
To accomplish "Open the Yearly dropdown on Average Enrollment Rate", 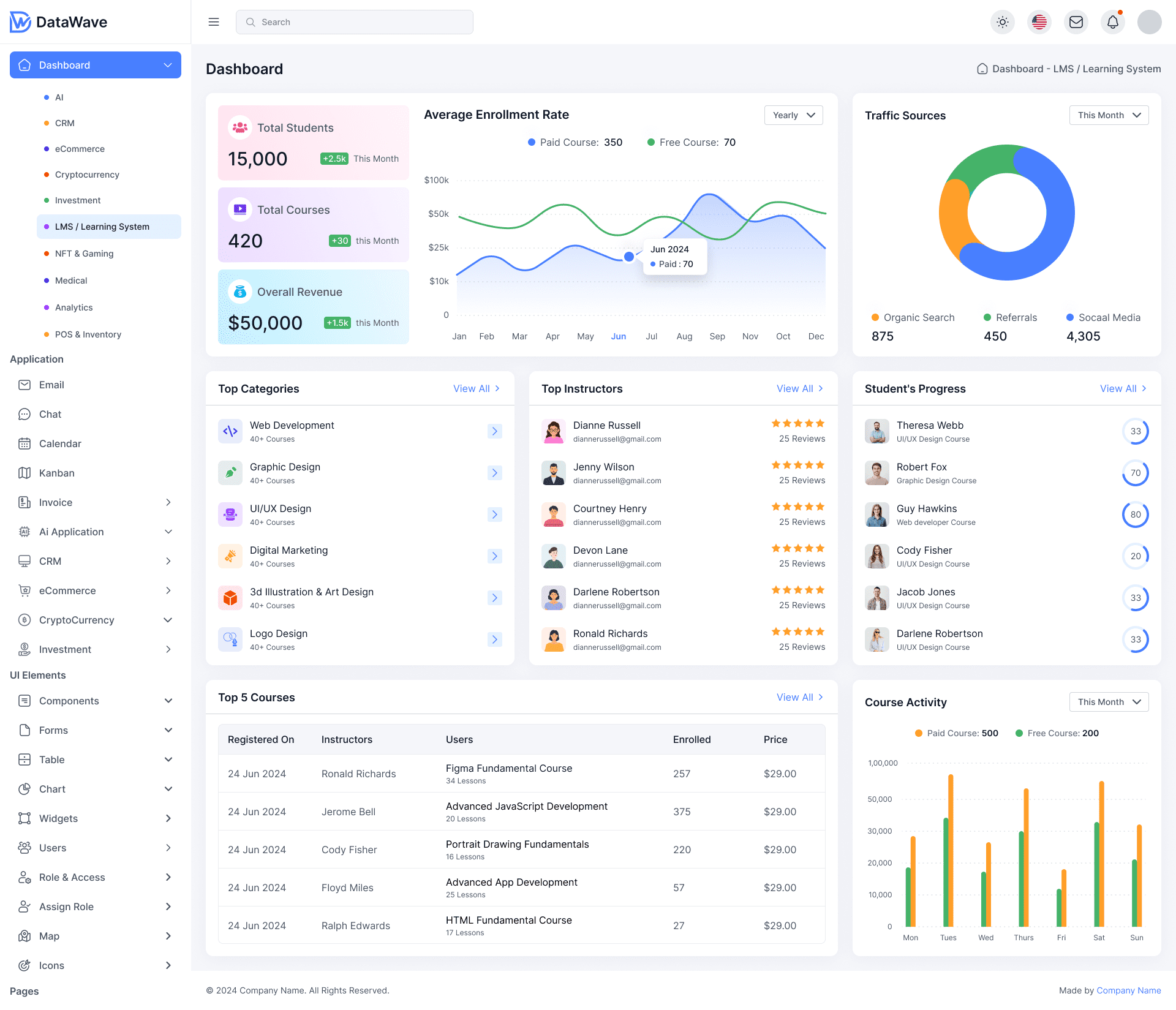I will click(793, 115).
